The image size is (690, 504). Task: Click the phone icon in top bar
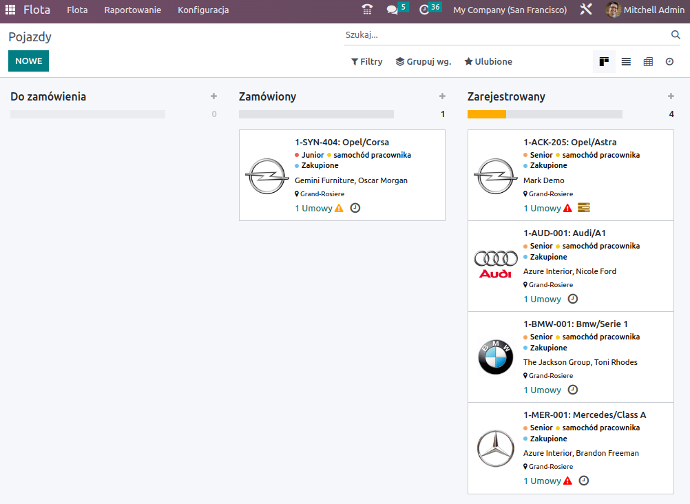367,10
